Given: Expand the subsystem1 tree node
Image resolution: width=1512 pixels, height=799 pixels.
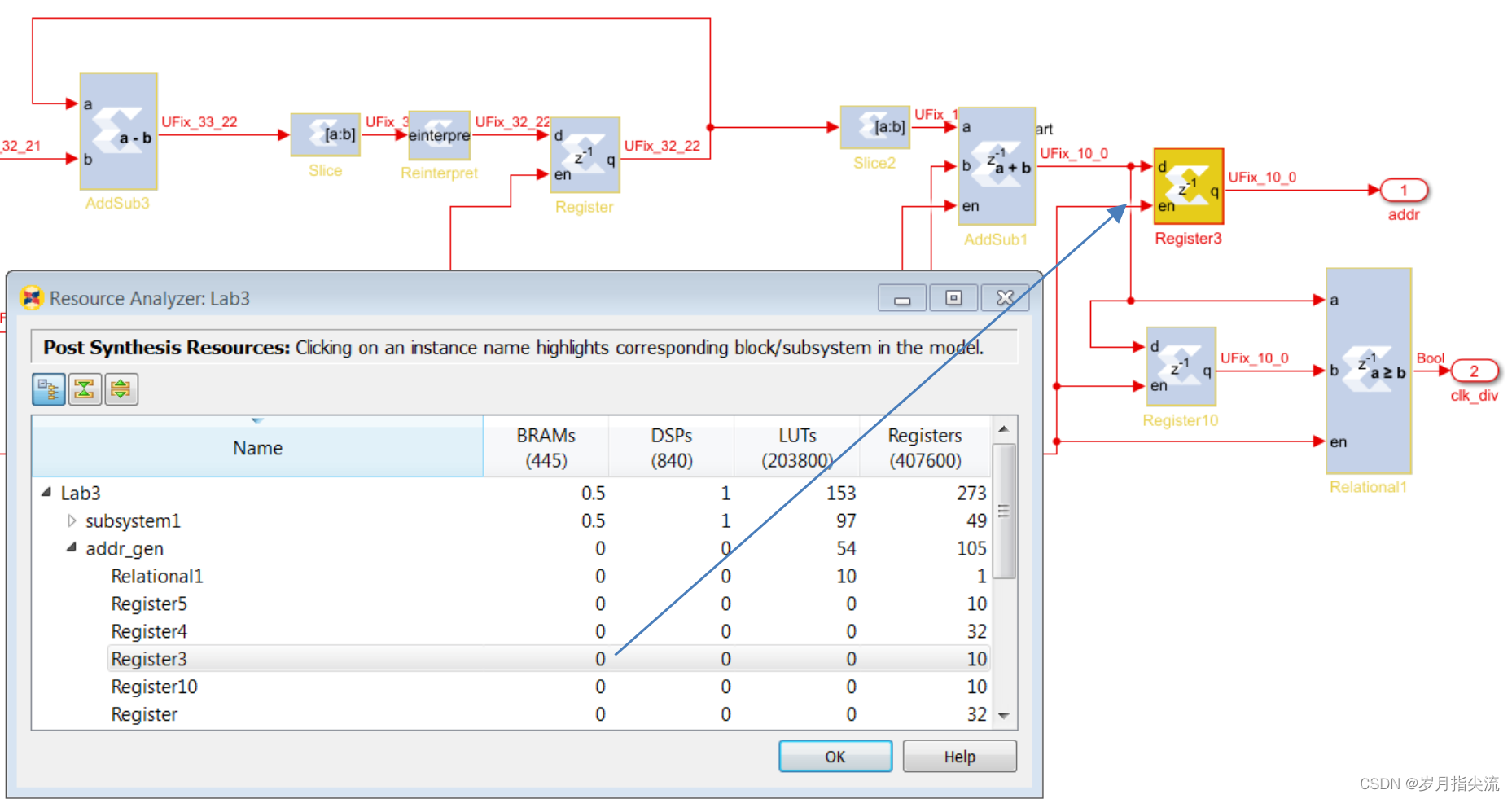Looking at the screenshot, I should pos(72,520).
